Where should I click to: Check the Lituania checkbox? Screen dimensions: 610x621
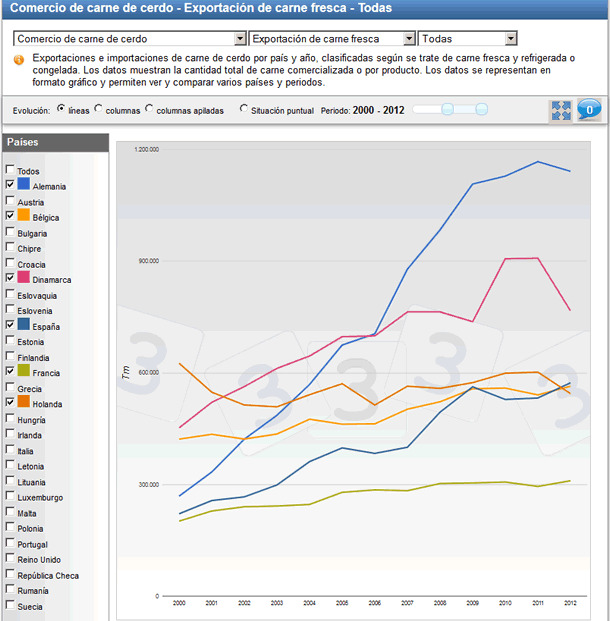pyautogui.click(x=10, y=480)
